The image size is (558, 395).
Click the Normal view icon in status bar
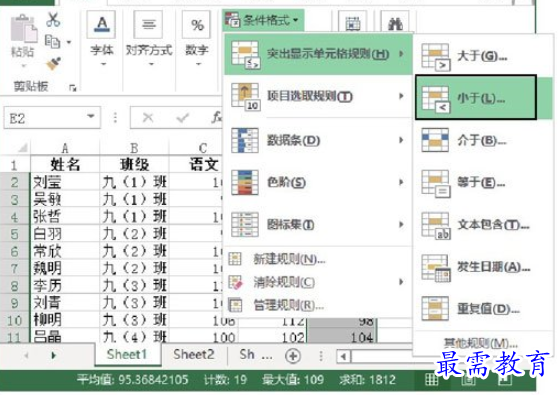point(432,379)
